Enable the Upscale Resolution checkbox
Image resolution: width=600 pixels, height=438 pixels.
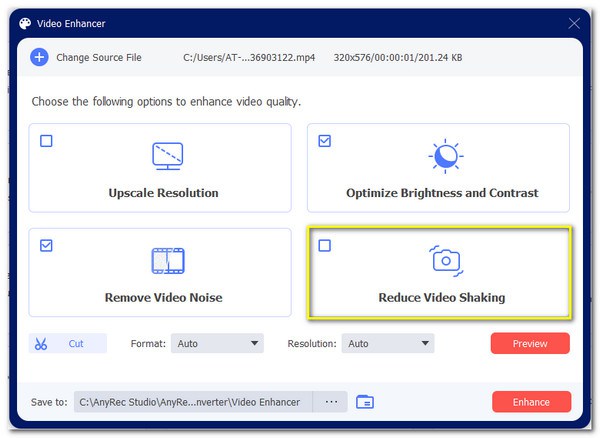click(x=46, y=141)
